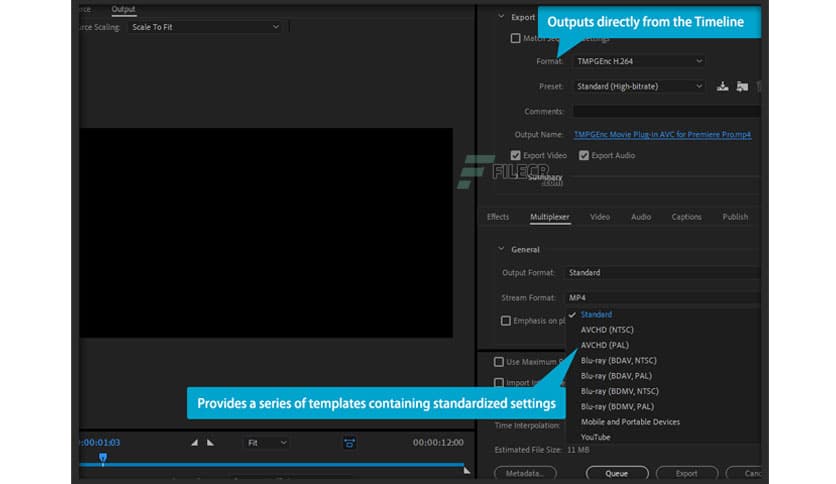836x484 pixels.
Task: Click the Metadata button
Action: (525, 473)
